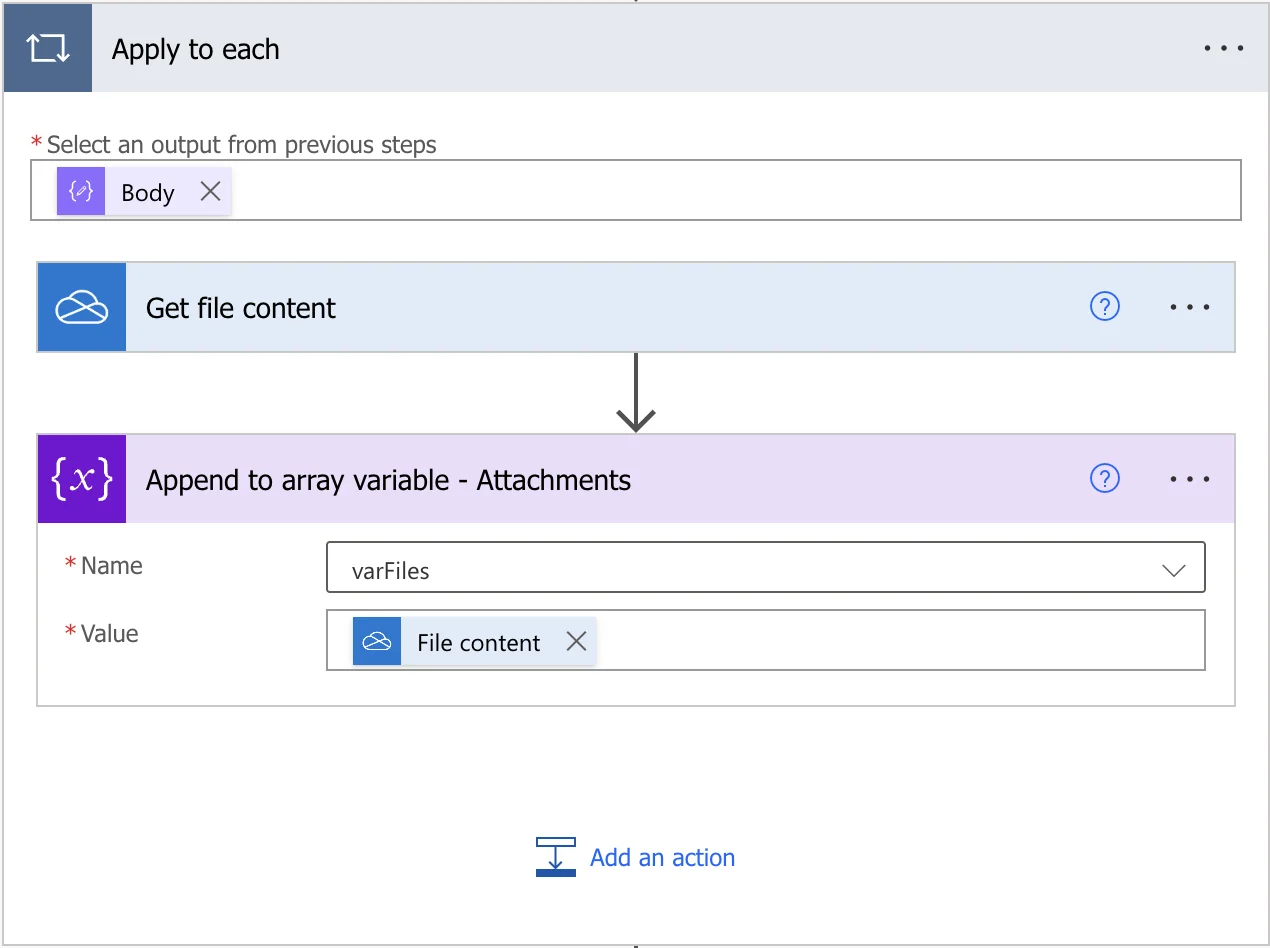Click the Apply to each loop icon
This screenshot has height=948, width=1270.
coord(48,49)
